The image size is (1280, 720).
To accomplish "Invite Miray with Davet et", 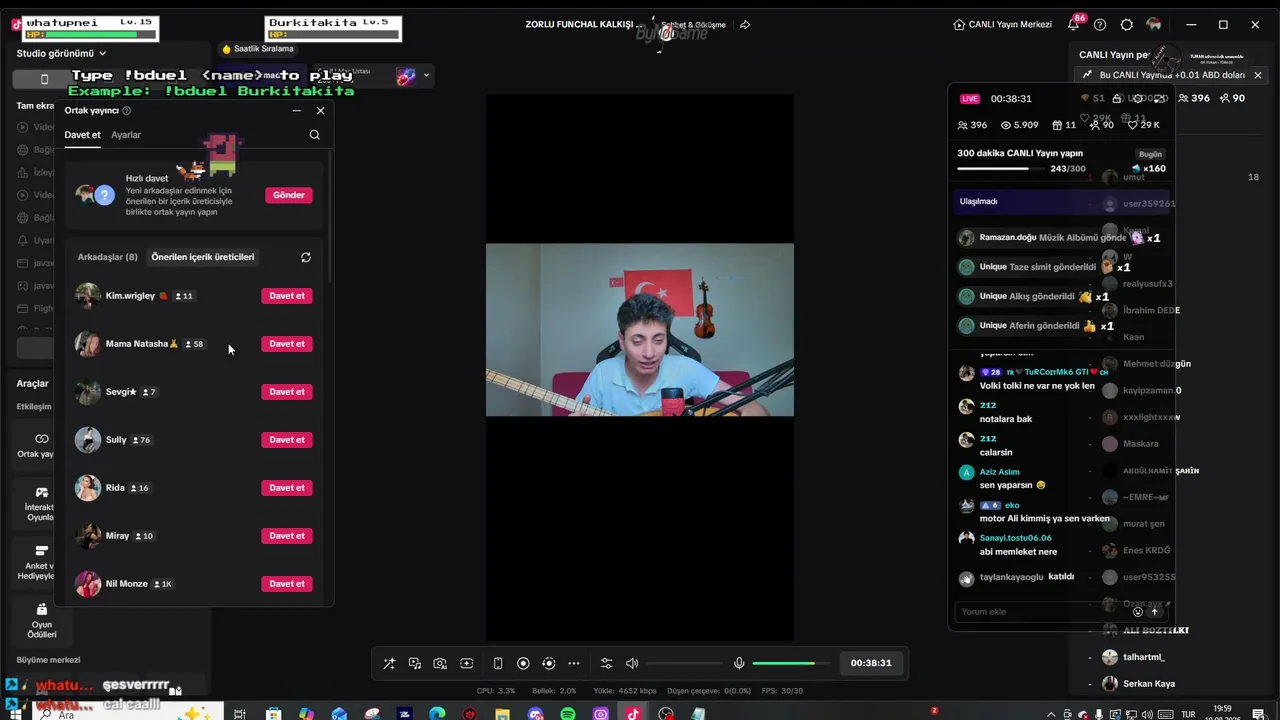I will pos(287,536).
